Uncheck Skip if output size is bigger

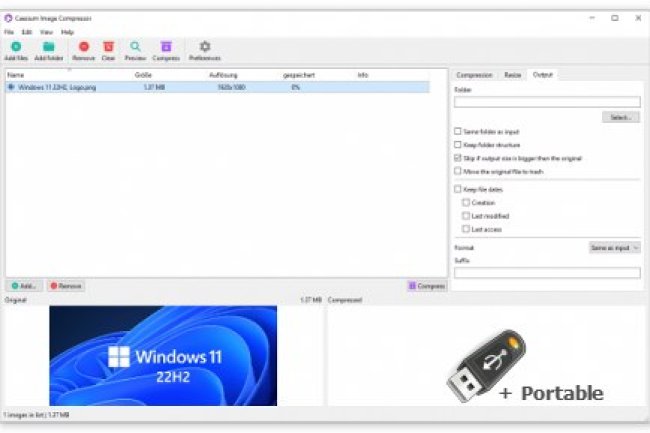tap(458, 158)
